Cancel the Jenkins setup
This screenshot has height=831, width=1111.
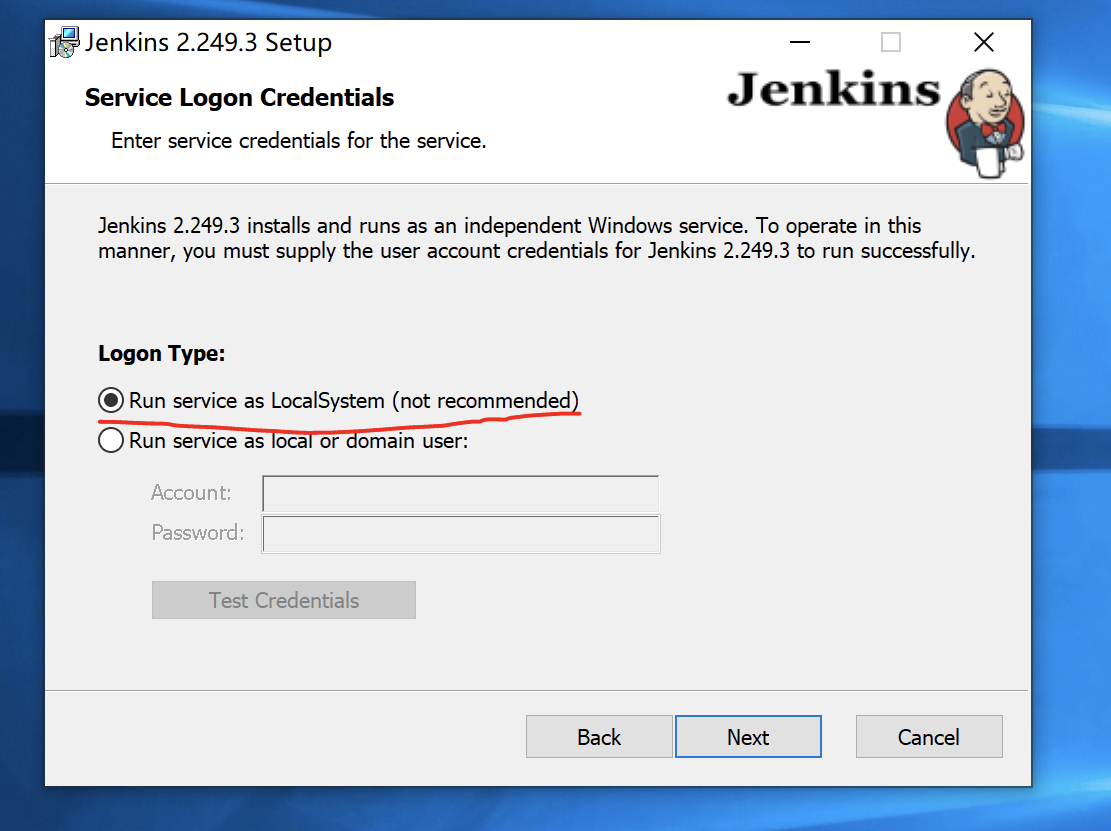(x=929, y=737)
